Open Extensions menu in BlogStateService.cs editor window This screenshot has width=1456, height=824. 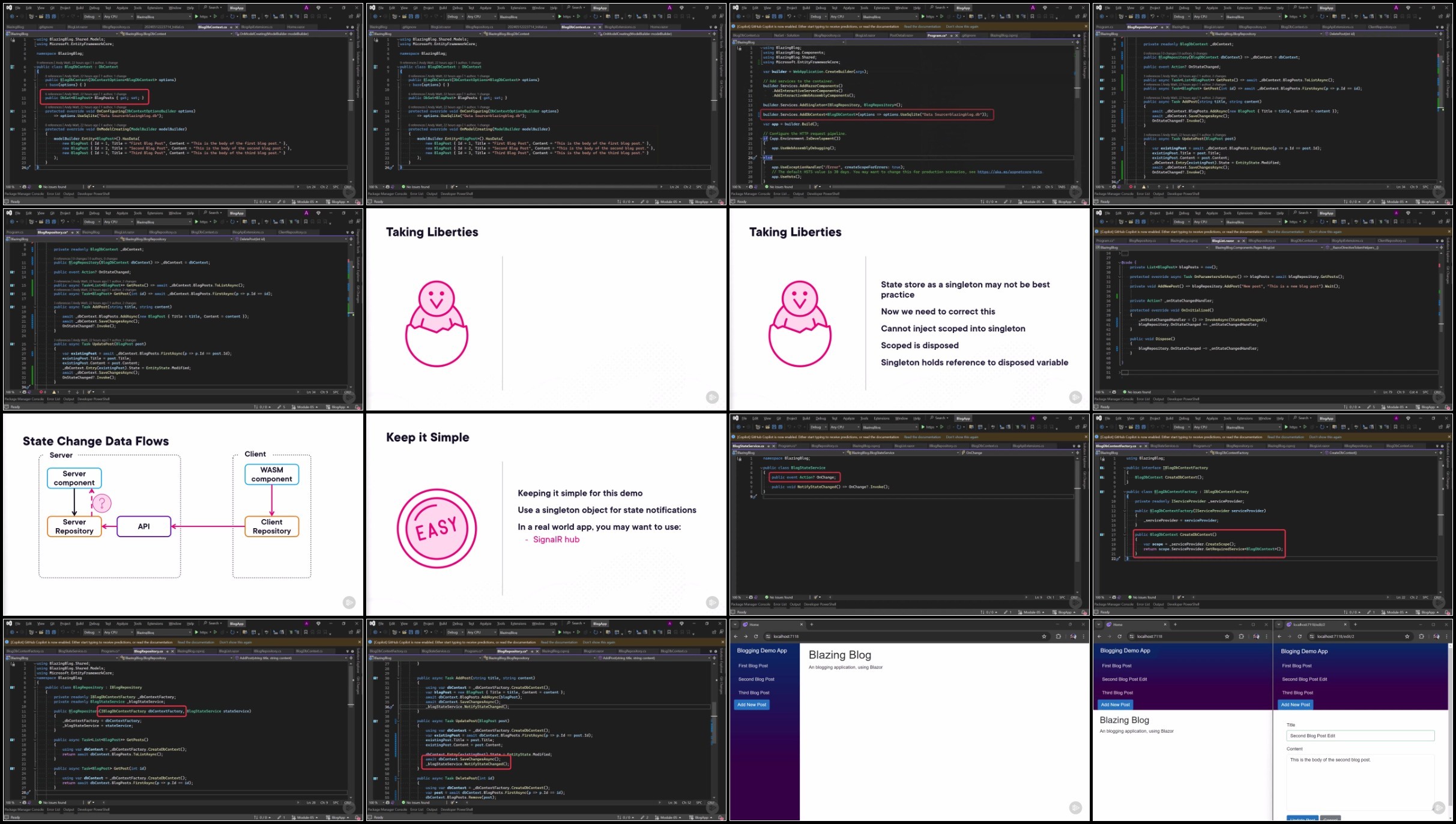pyautogui.click(x=881, y=418)
